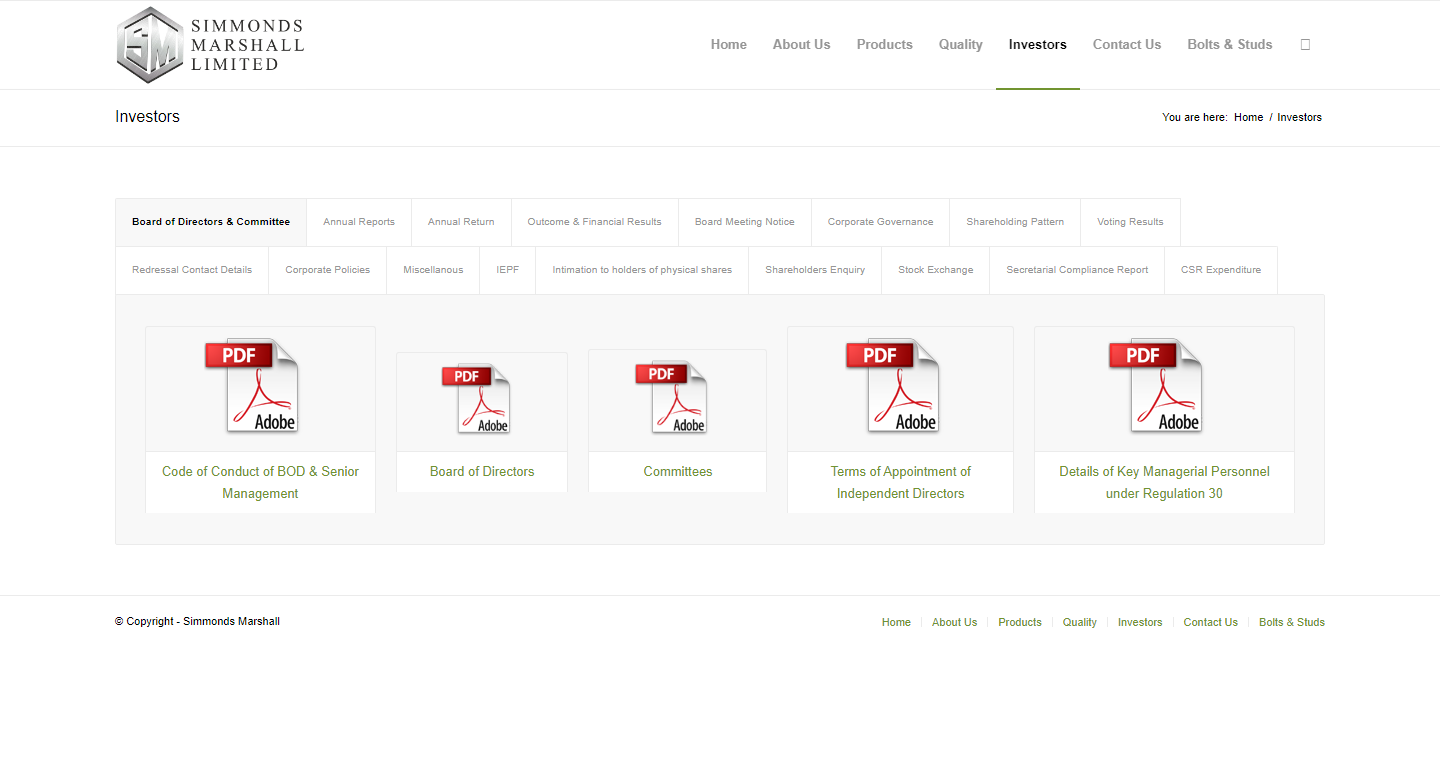
Task: Open Bolts & Studs in top navigation
Action: point(1230,45)
